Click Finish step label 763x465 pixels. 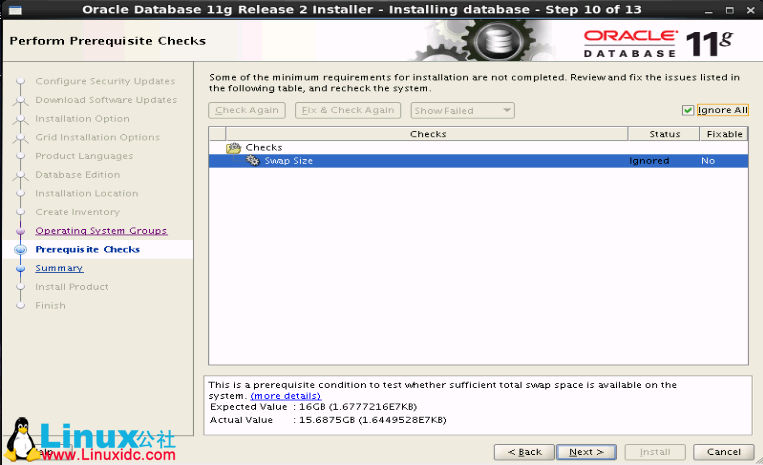point(50,305)
